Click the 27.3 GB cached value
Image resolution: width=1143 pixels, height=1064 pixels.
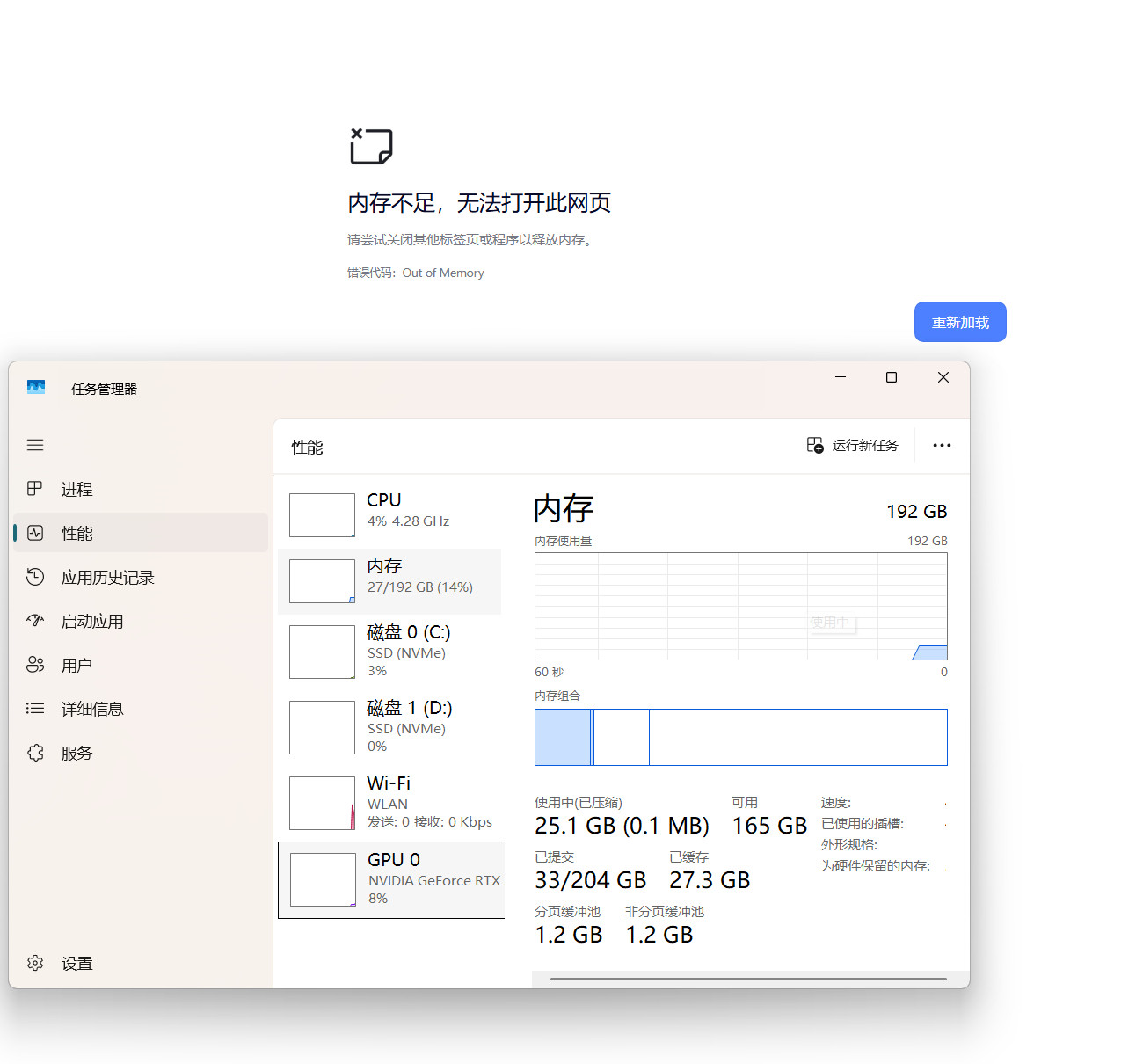point(710,880)
